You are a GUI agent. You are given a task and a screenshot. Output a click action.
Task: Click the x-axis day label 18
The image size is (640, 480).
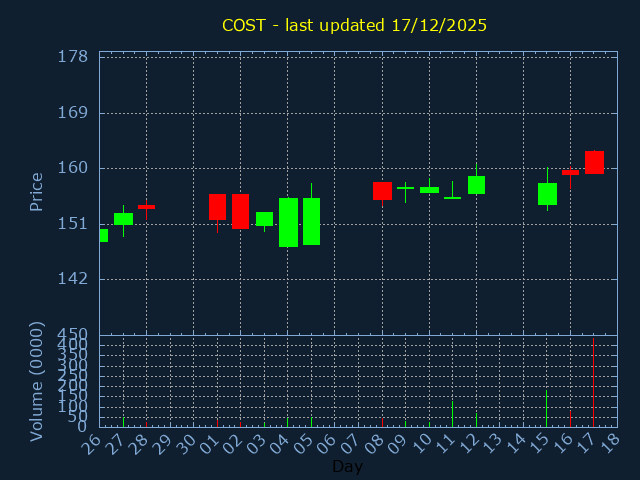click(x=609, y=444)
